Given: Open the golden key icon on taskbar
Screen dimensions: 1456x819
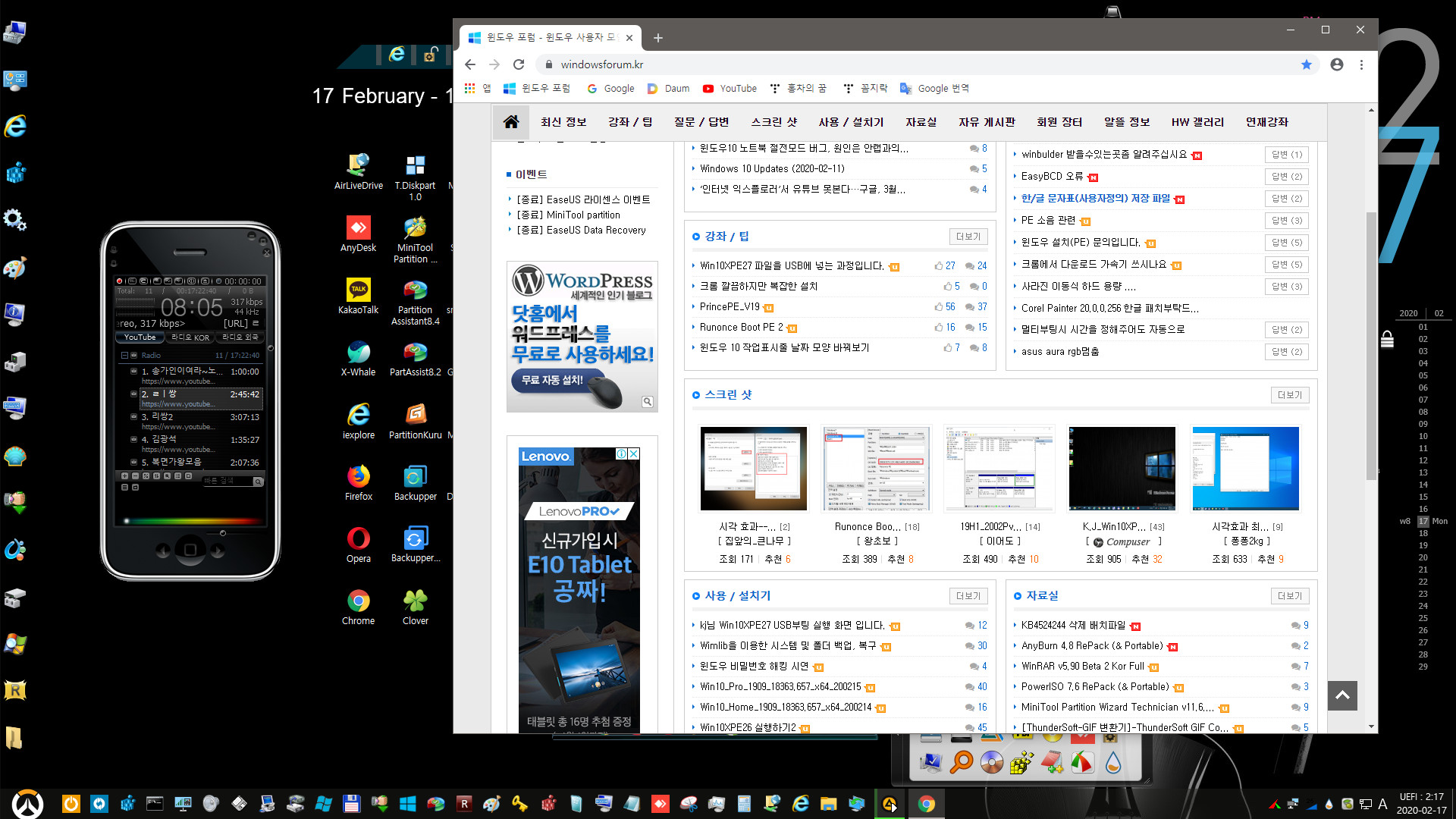Looking at the screenshot, I should click(x=519, y=803).
